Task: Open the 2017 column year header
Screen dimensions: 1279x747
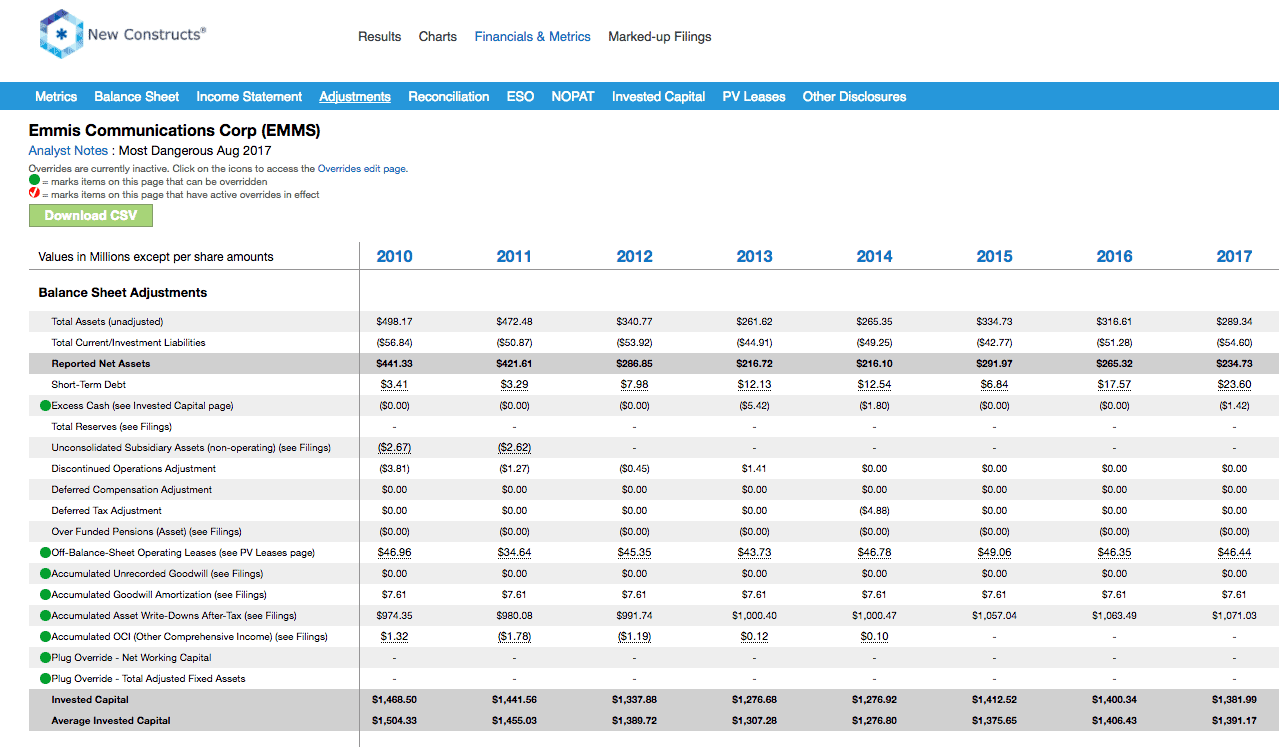Action: click(x=1234, y=257)
